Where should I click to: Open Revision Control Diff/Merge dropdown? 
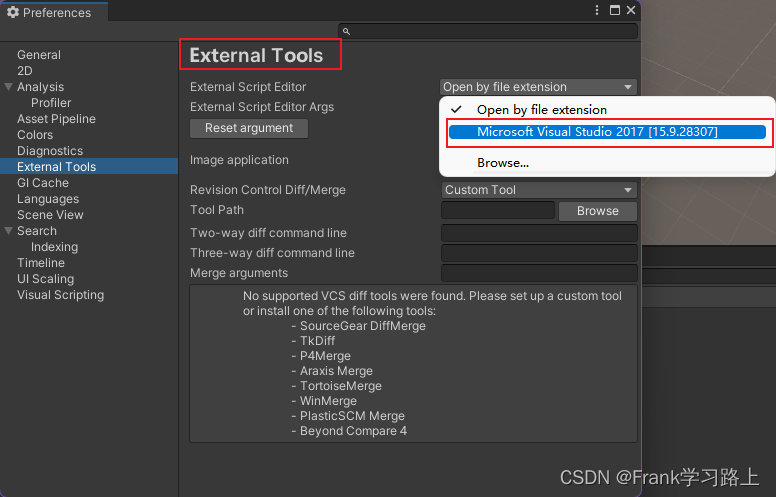(539, 190)
